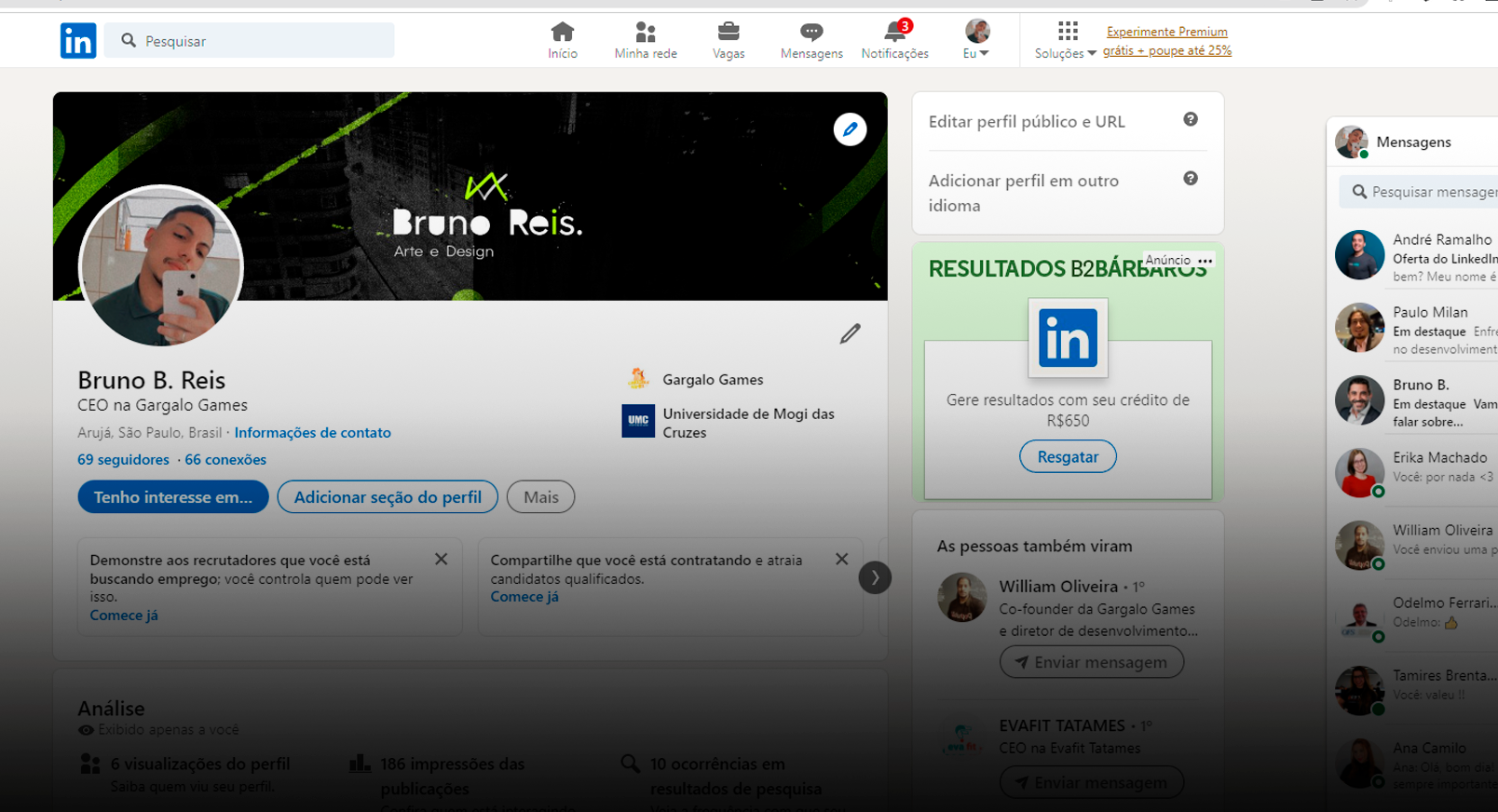This screenshot has width=1498, height=812.
Task: Open Informações de contato link
Action: click(x=312, y=433)
